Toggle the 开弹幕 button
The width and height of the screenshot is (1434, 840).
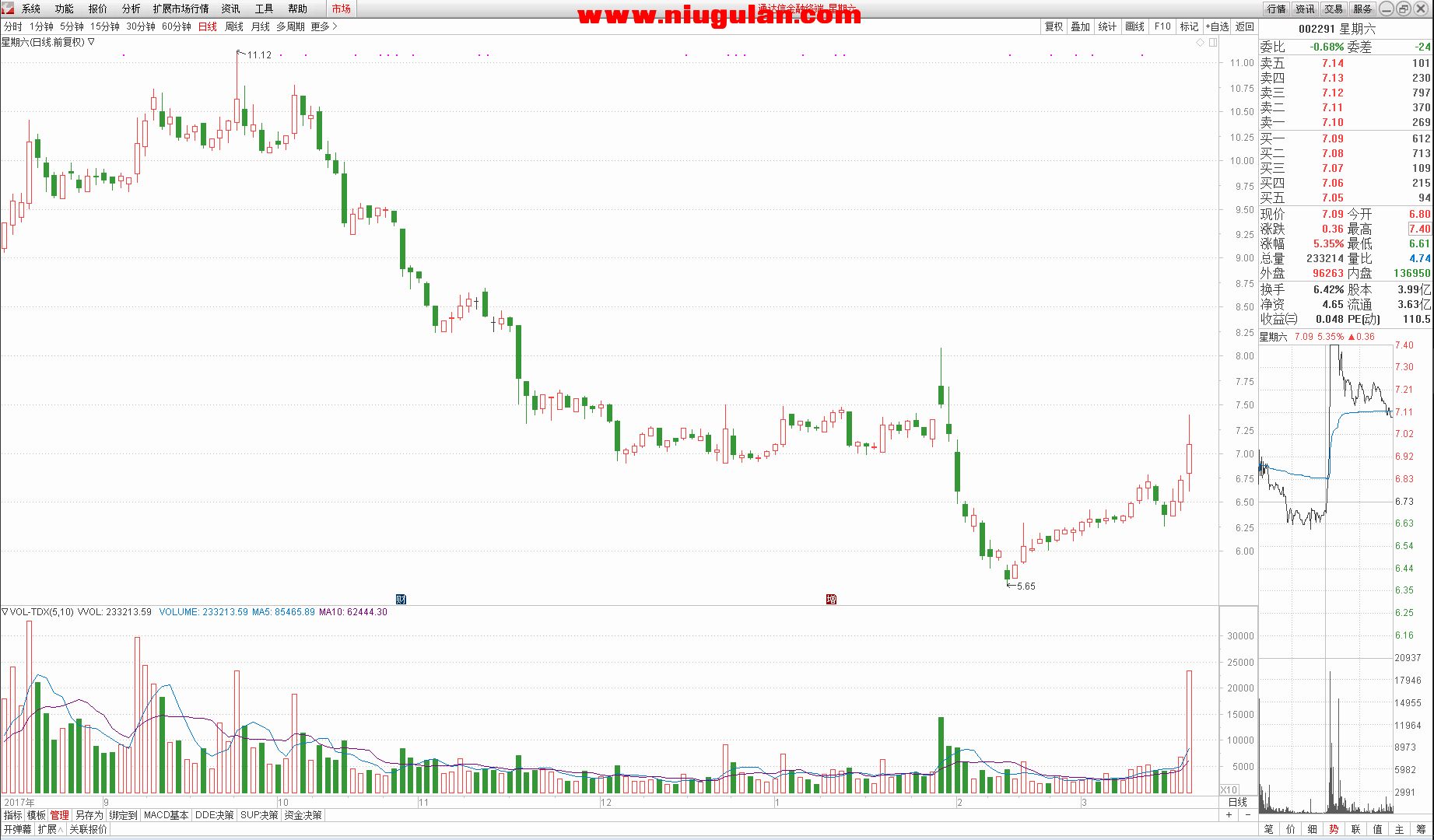pos(17,829)
